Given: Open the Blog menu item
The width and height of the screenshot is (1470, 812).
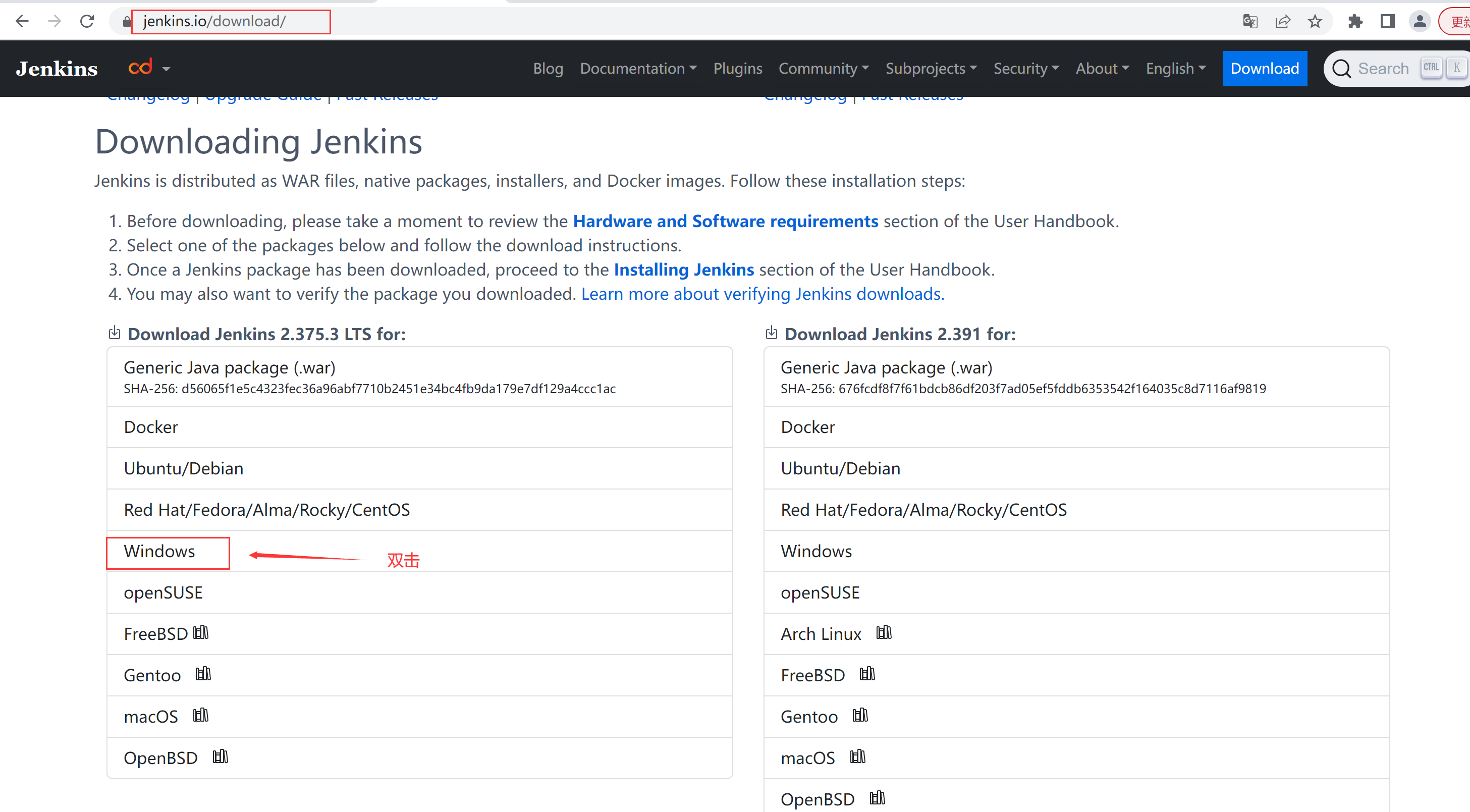Looking at the screenshot, I should pos(548,69).
